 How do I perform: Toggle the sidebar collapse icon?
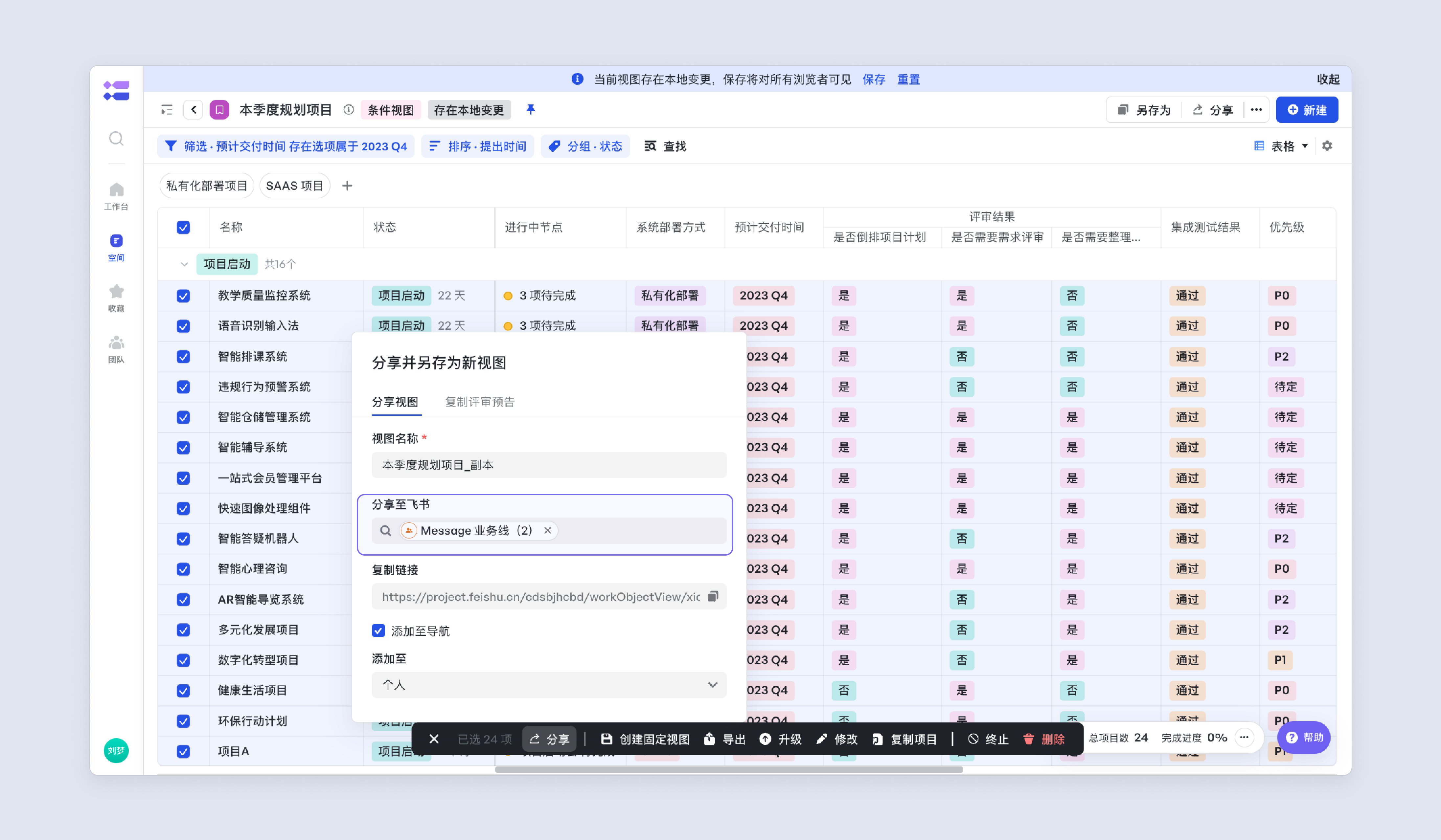(166, 110)
